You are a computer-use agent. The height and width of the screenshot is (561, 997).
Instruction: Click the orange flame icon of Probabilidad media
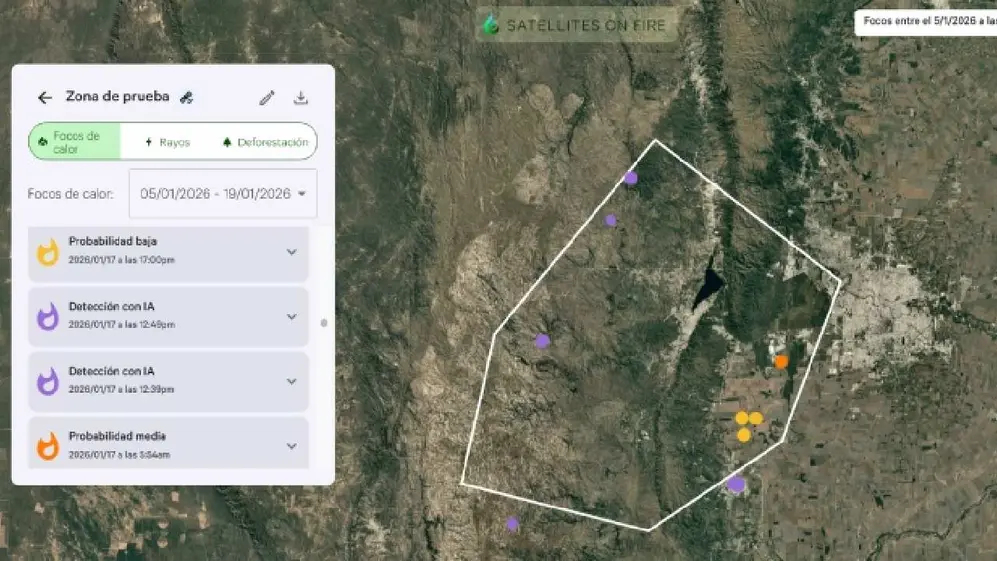click(48, 446)
